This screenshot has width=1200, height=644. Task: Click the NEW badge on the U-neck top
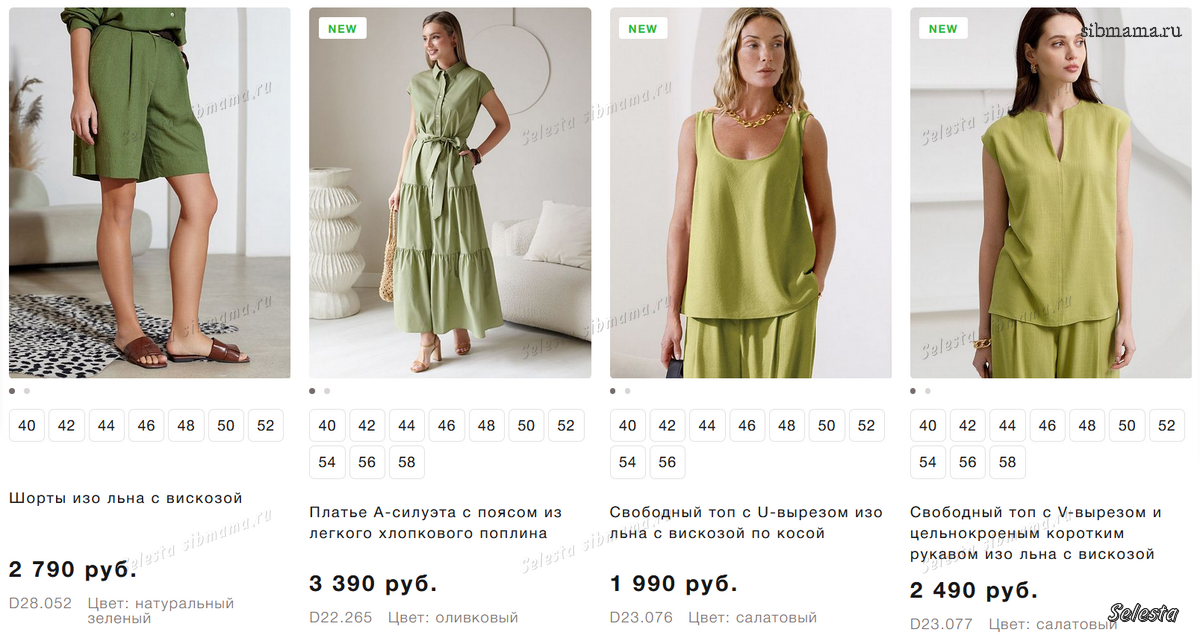pos(642,29)
